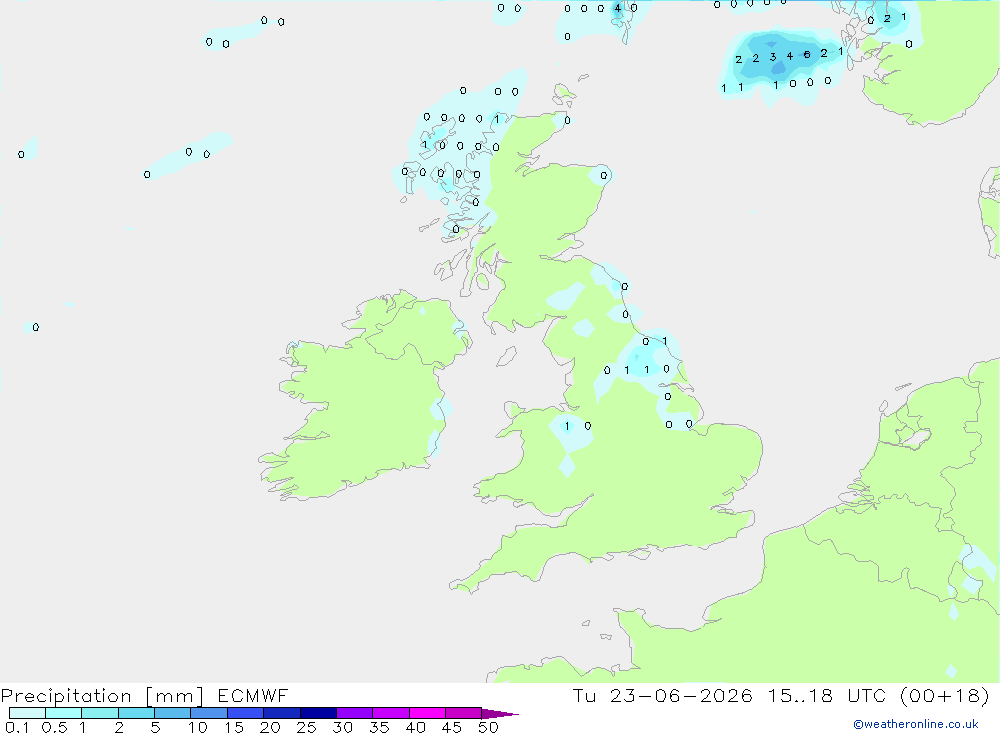Click the "15" legend scale label
Image resolution: width=1000 pixels, height=733 pixels.
pyautogui.click(x=234, y=727)
